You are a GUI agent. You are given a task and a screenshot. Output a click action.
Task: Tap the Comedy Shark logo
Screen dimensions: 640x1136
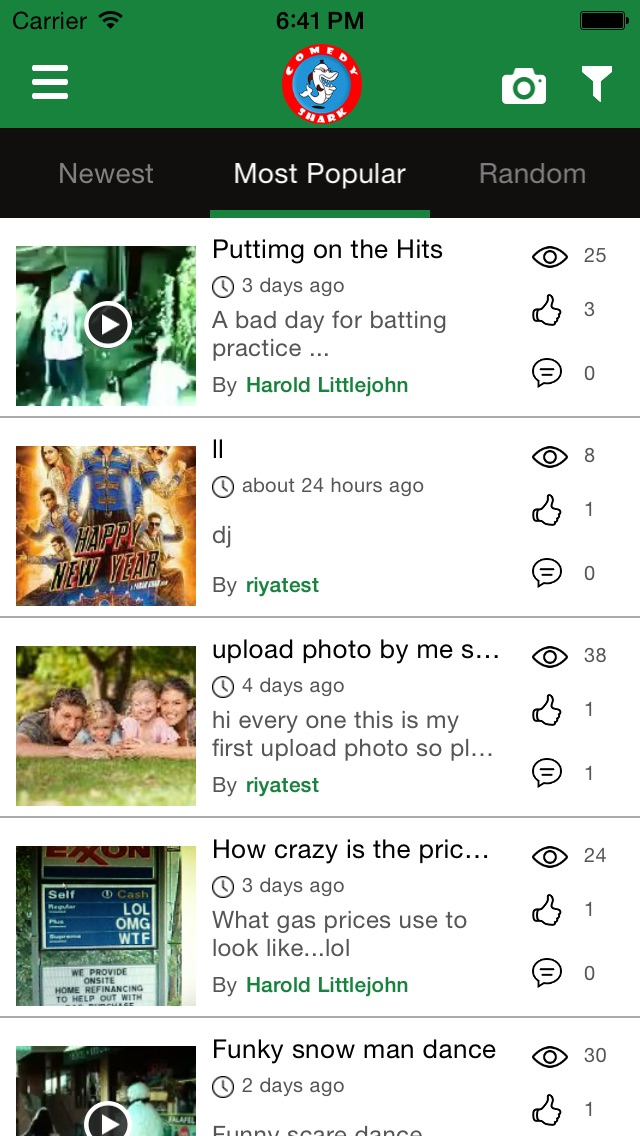tap(321, 85)
